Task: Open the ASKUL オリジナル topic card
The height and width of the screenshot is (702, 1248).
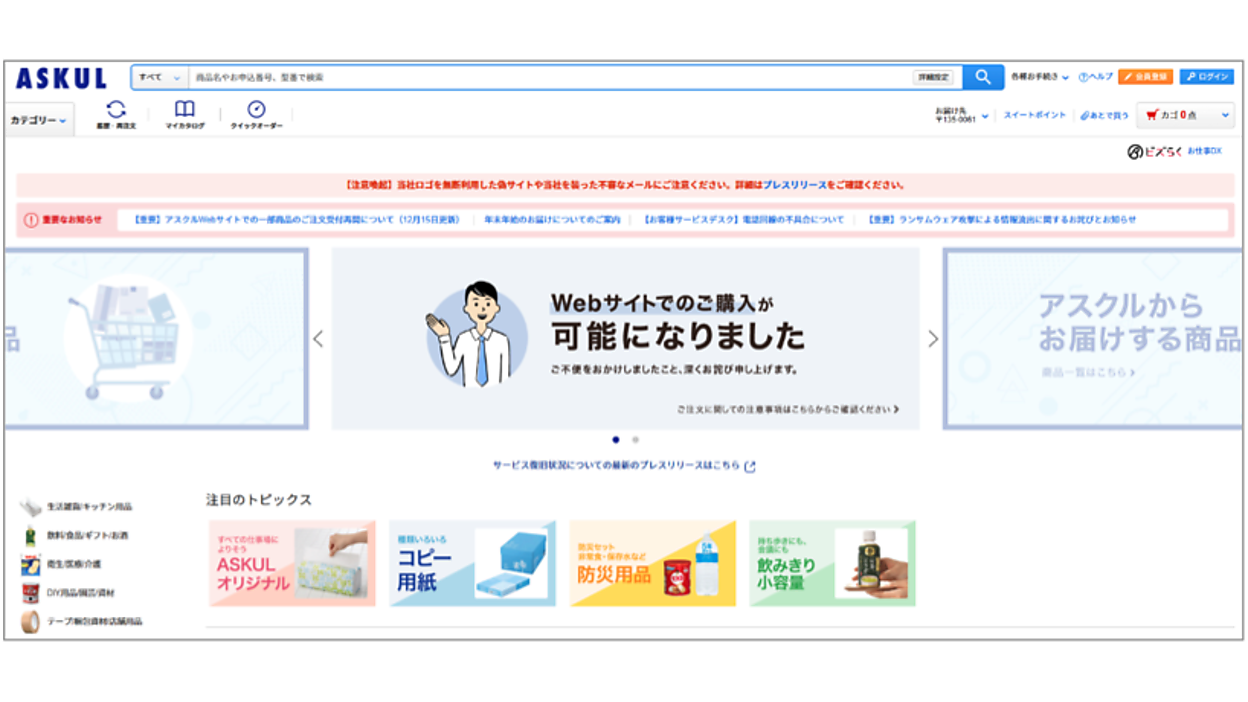Action: click(292, 563)
